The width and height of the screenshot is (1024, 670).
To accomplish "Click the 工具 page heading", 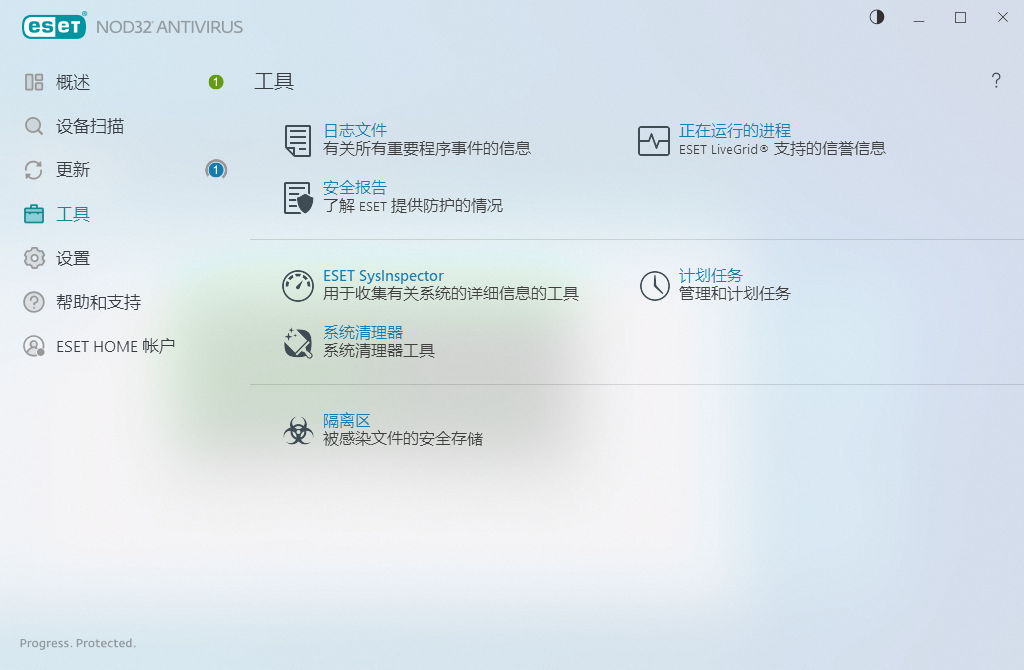I will tap(274, 82).
